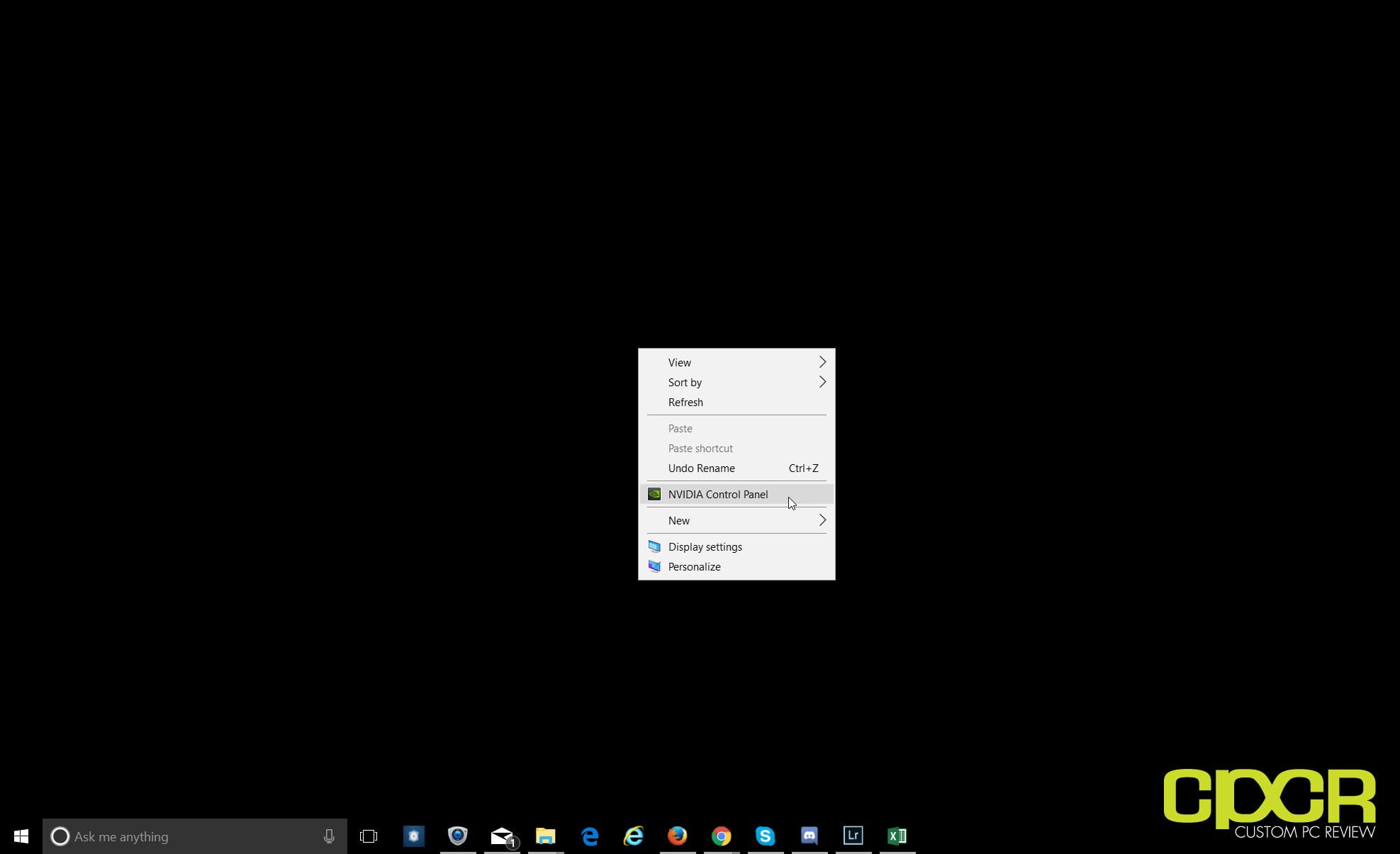The height and width of the screenshot is (854, 1400).
Task: Expand the New submenu arrow
Action: (822, 520)
